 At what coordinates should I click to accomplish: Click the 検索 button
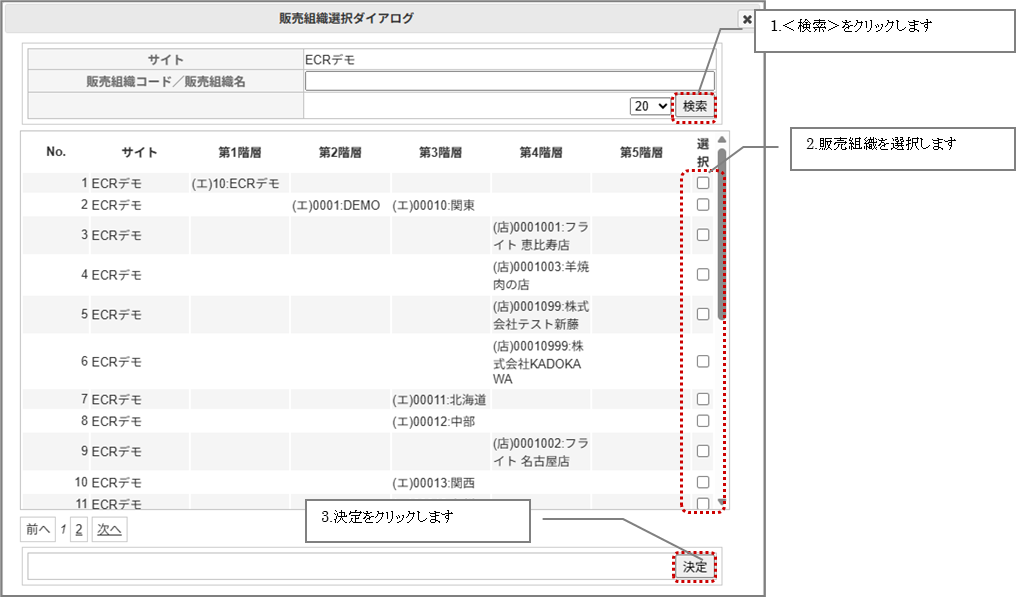pyautogui.click(x=695, y=106)
